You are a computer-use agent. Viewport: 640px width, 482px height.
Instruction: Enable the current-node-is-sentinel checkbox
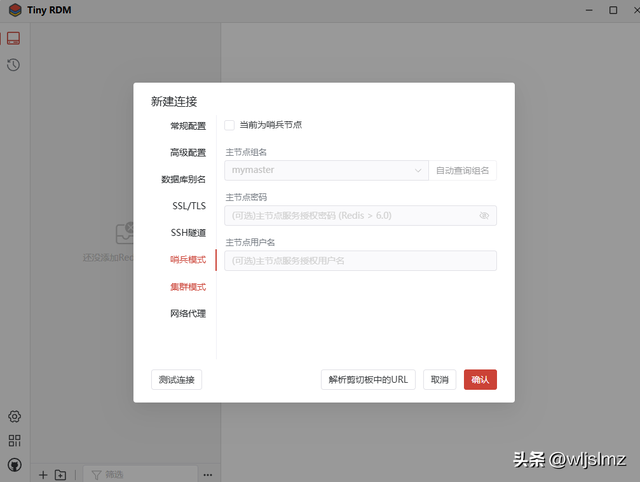point(229,125)
